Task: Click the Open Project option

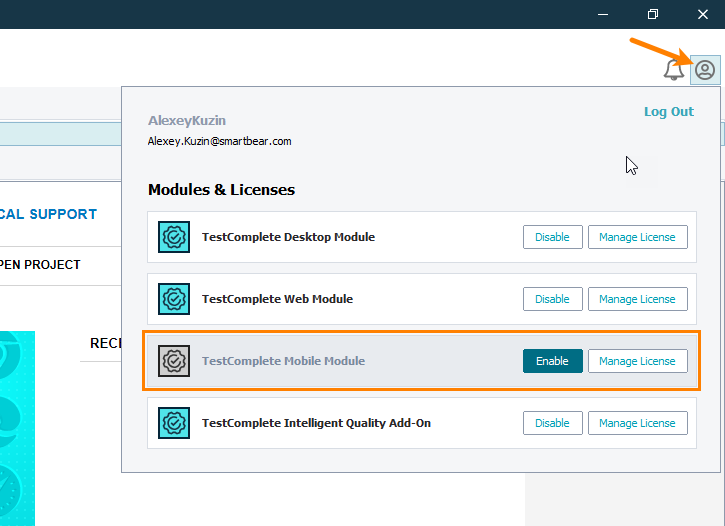Action: pyautogui.click(x=40, y=265)
